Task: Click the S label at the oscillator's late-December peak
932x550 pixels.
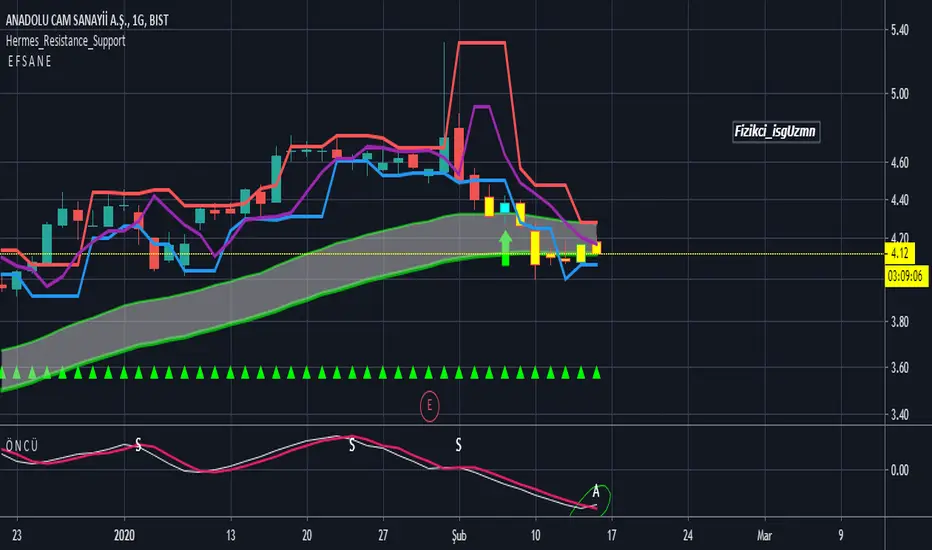Action: 138,445
